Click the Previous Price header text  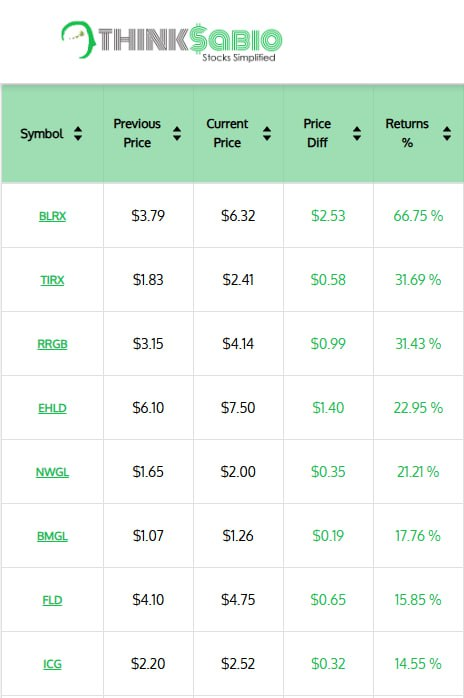pos(137,133)
